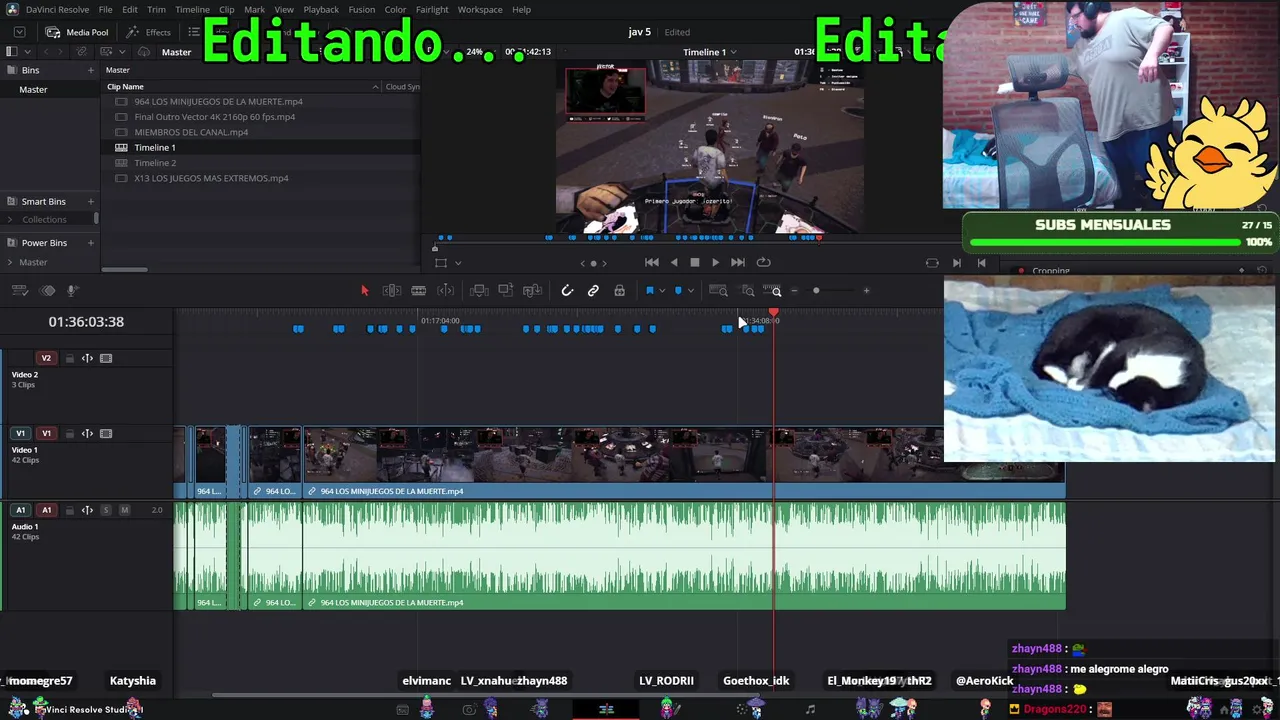Click the Overwrite Clip tool icon
This screenshot has width=1280, height=720.
pyautogui.click(x=506, y=291)
